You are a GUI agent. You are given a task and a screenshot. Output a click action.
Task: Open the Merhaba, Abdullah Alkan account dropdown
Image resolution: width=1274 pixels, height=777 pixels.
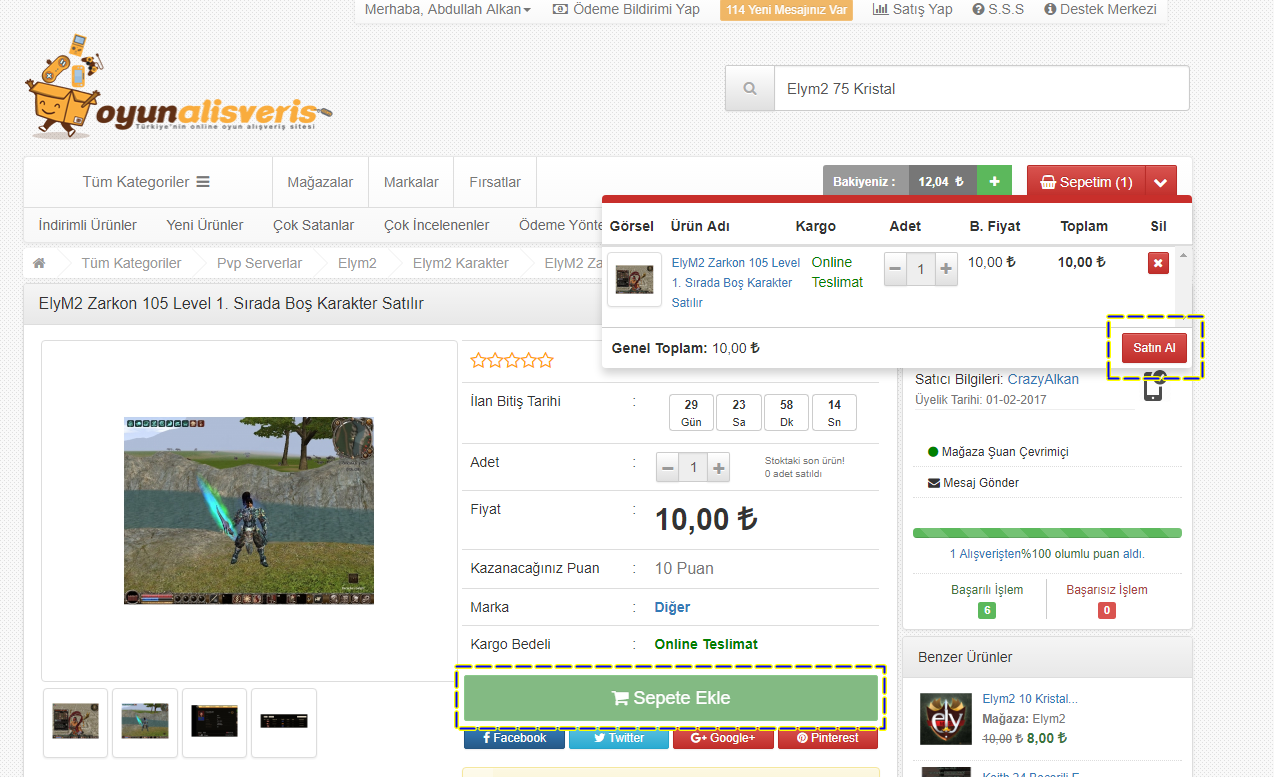click(x=447, y=9)
